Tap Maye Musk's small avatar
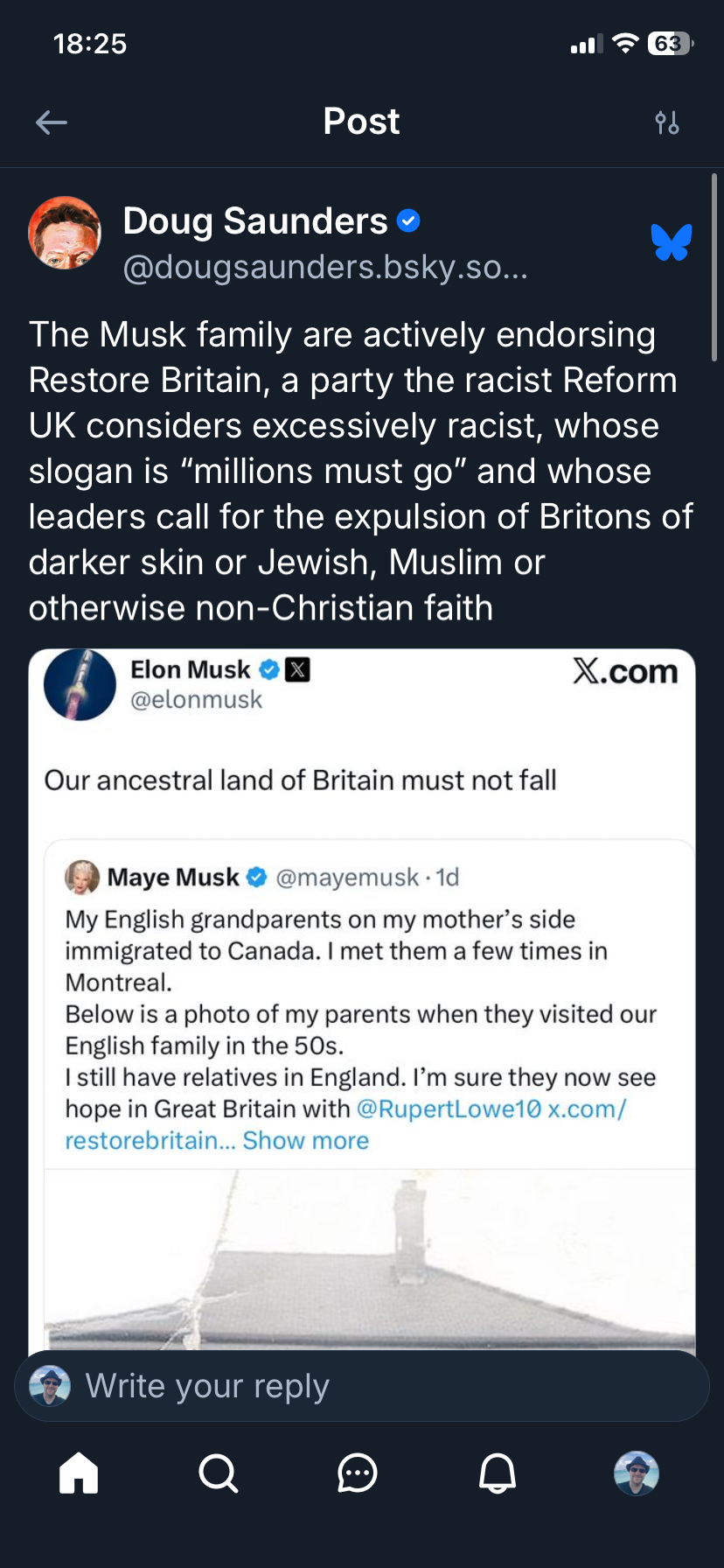The width and height of the screenshot is (724, 1568). tap(82, 877)
